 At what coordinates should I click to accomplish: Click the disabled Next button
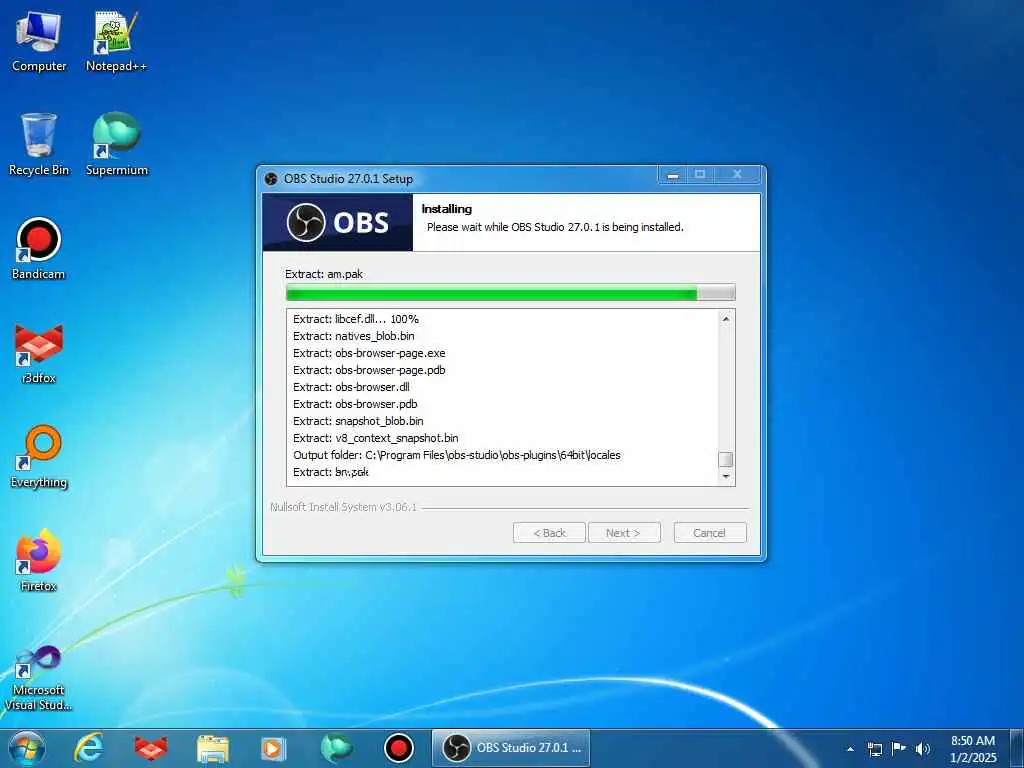pyautogui.click(x=624, y=533)
